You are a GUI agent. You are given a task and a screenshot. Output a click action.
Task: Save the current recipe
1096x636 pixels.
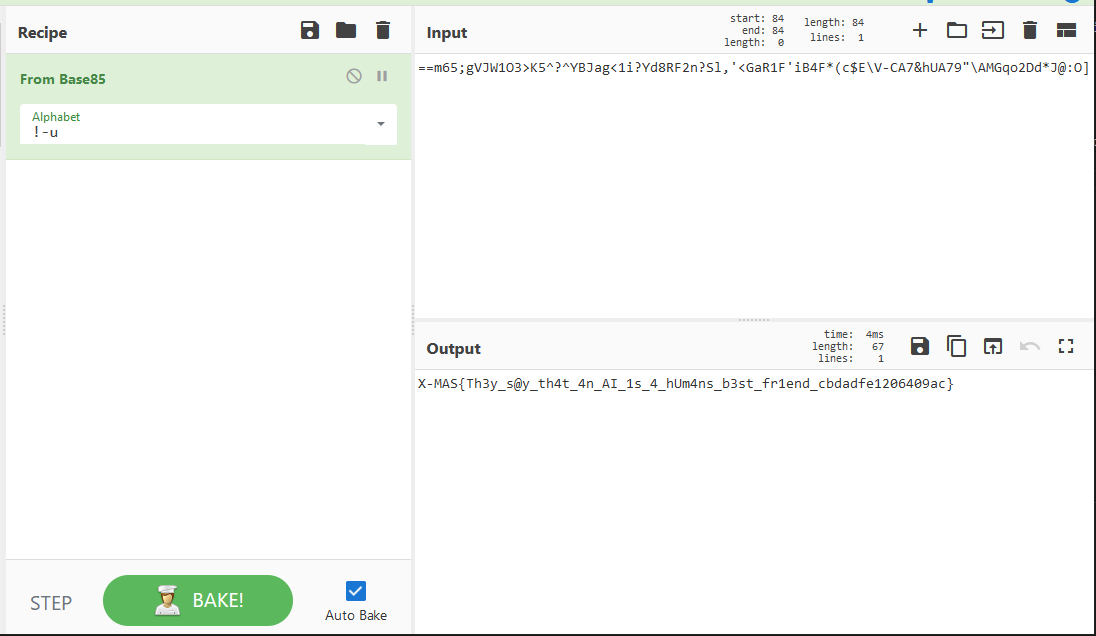tap(310, 30)
